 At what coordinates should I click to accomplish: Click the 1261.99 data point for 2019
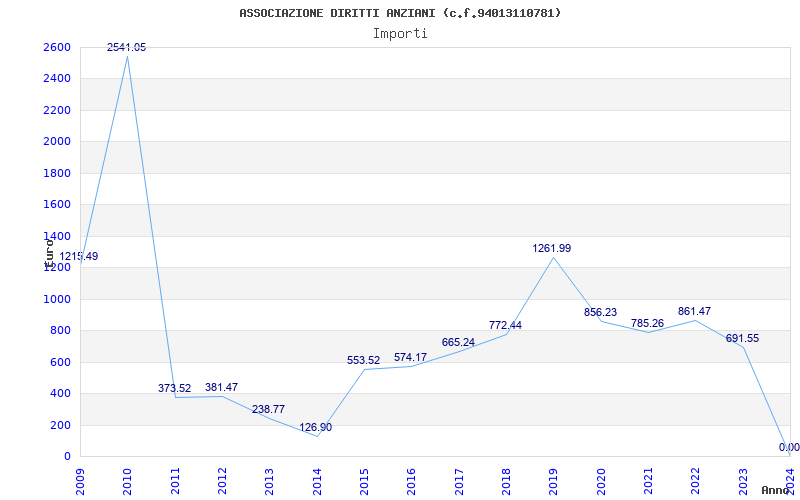553,258
